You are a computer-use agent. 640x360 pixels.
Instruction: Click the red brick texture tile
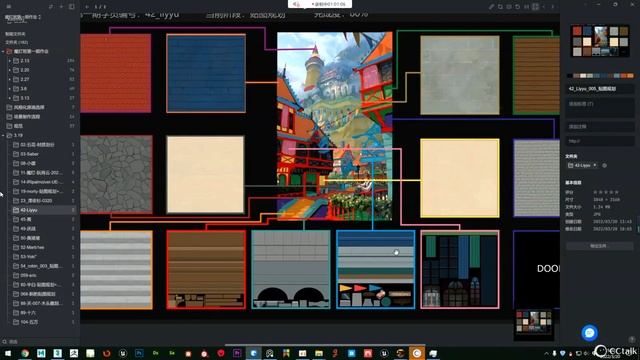(x=116, y=73)
